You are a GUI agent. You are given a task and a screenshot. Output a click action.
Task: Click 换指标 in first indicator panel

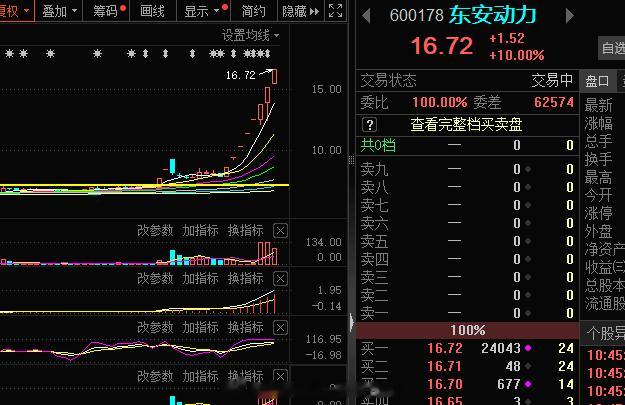(246, 230)
